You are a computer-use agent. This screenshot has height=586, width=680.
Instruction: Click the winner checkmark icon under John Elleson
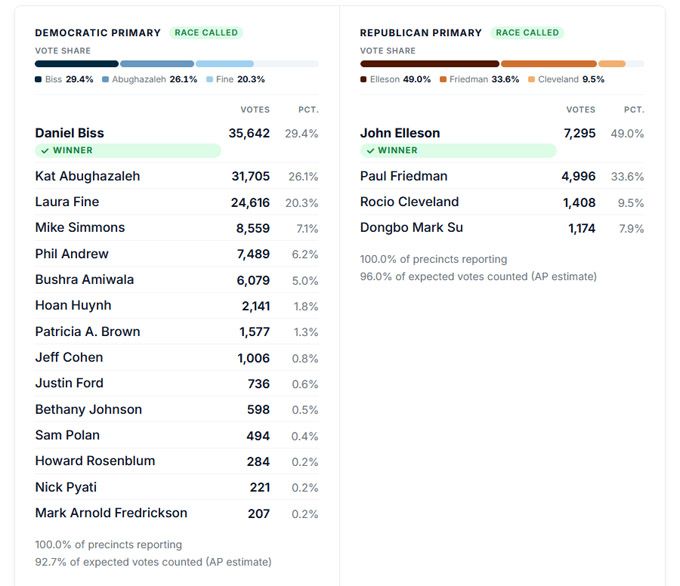coord(370,151)
